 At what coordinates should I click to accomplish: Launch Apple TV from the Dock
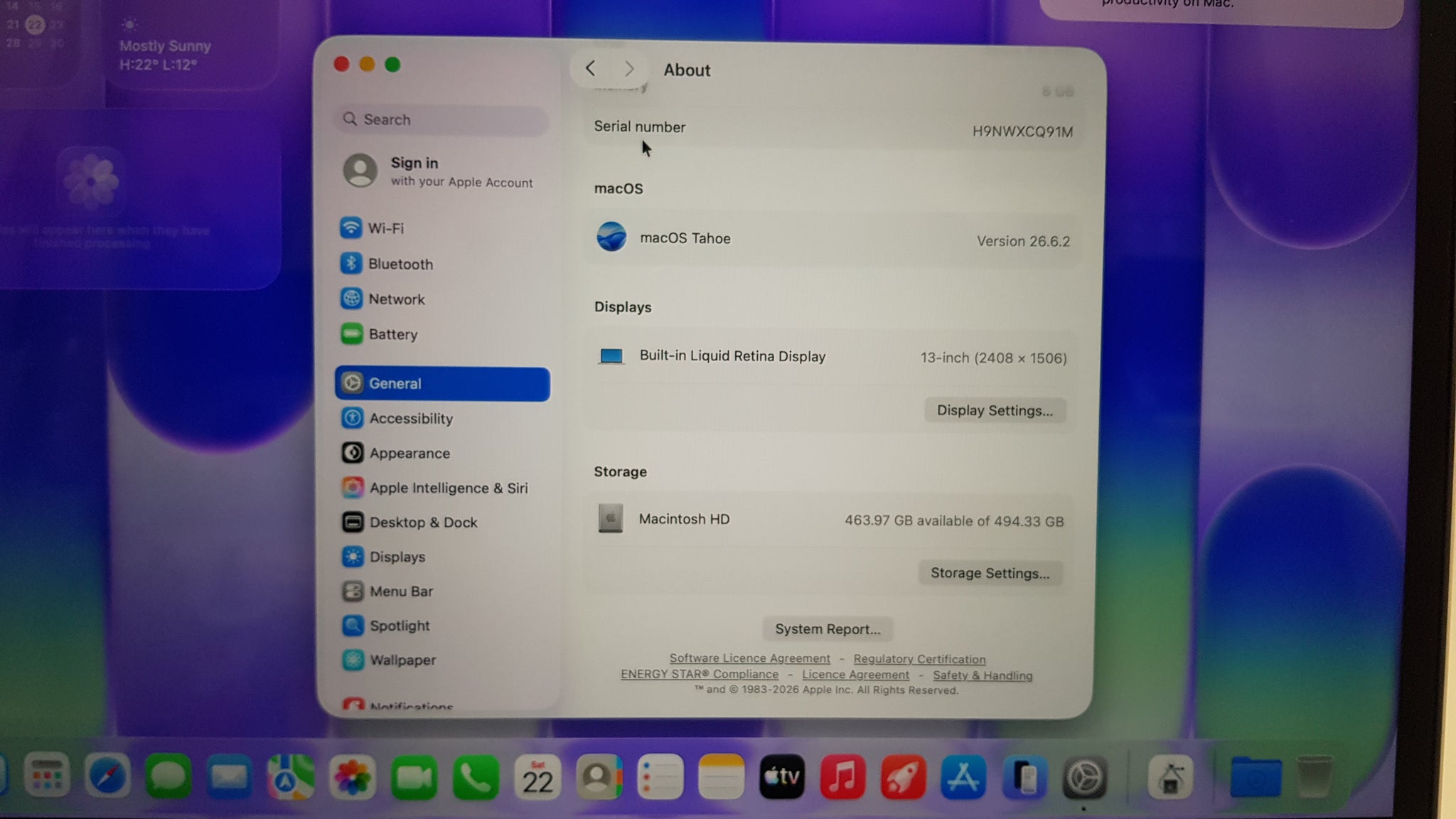click(782, 777)
